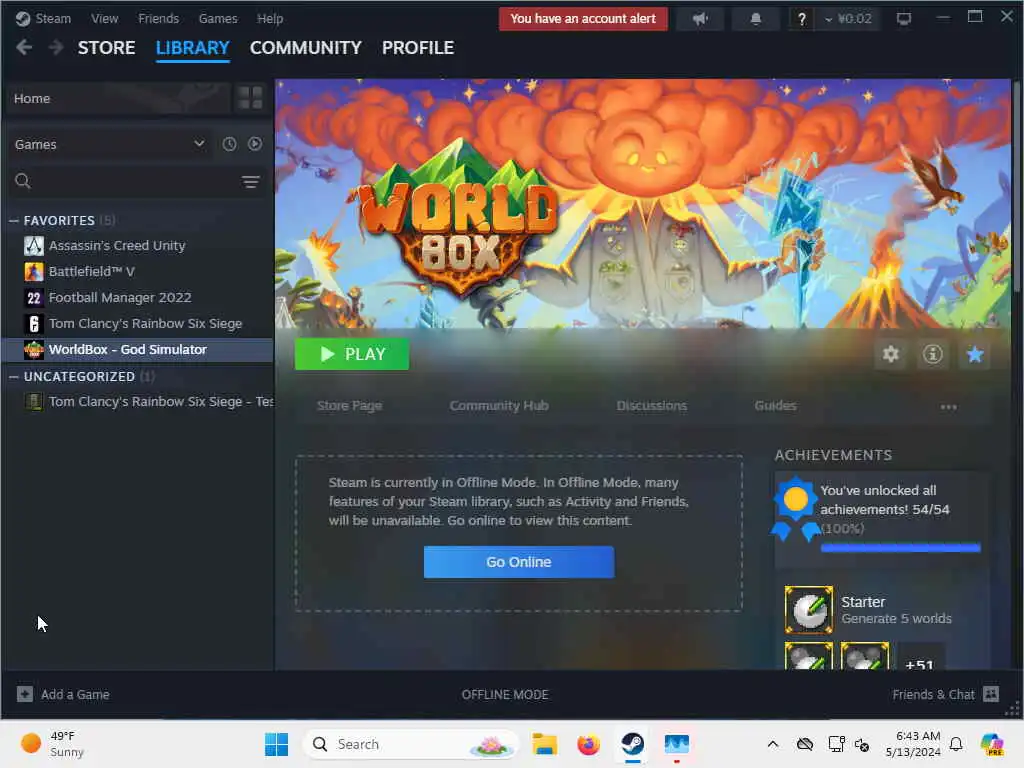Go forward with the right arrow
1024x768 pixels.
coord(56,47)
